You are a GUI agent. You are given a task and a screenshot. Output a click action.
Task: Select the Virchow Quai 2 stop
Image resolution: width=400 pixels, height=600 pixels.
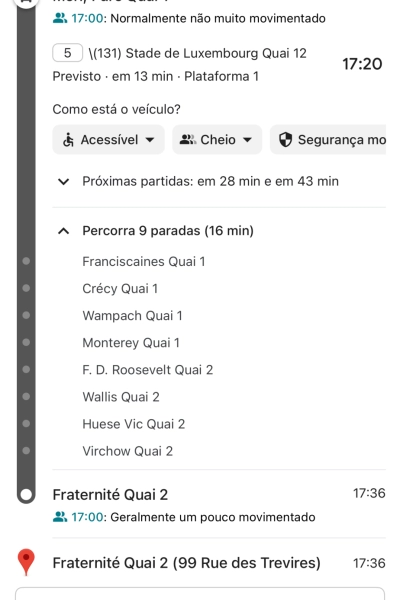tap(127, 451)
